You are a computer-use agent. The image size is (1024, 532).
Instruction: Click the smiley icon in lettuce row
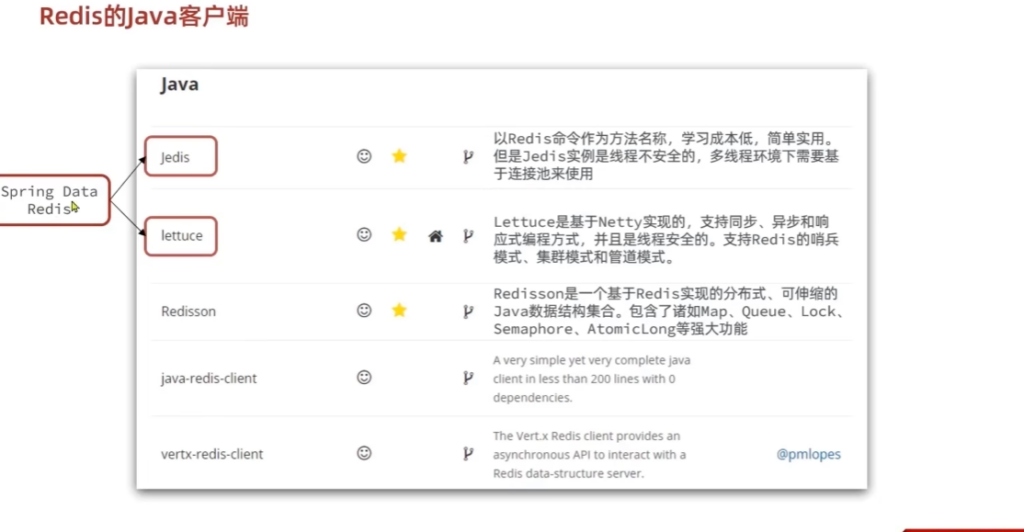[x=364, y=235]
